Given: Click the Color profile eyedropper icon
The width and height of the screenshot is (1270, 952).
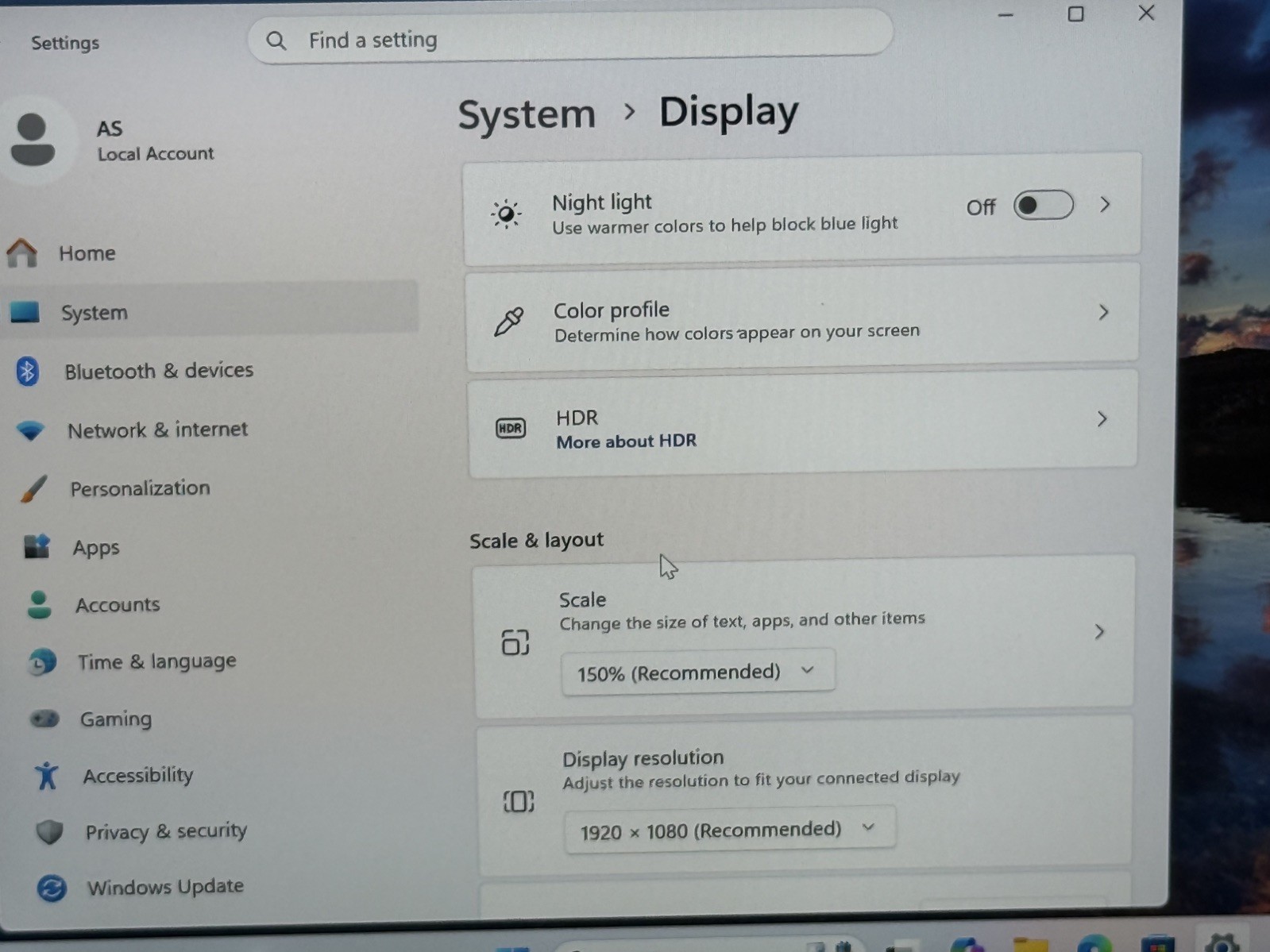Looking at the screenshot, I should pos(508,322).
